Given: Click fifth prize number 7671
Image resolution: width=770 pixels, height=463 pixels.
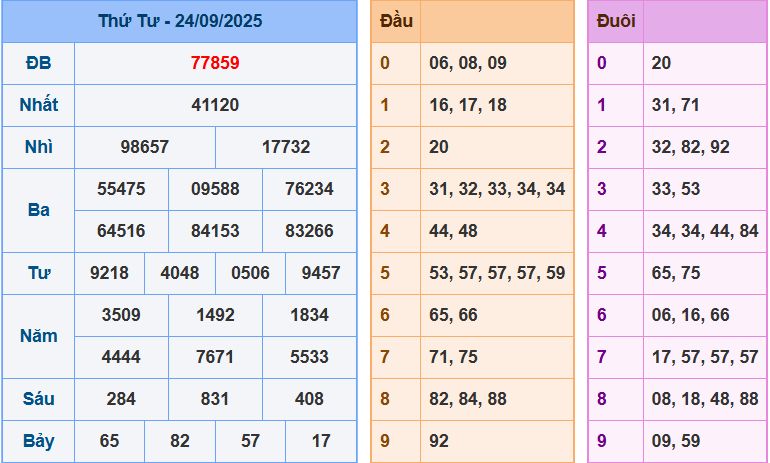Looking at the screenshot, I should tap(215, 357).
